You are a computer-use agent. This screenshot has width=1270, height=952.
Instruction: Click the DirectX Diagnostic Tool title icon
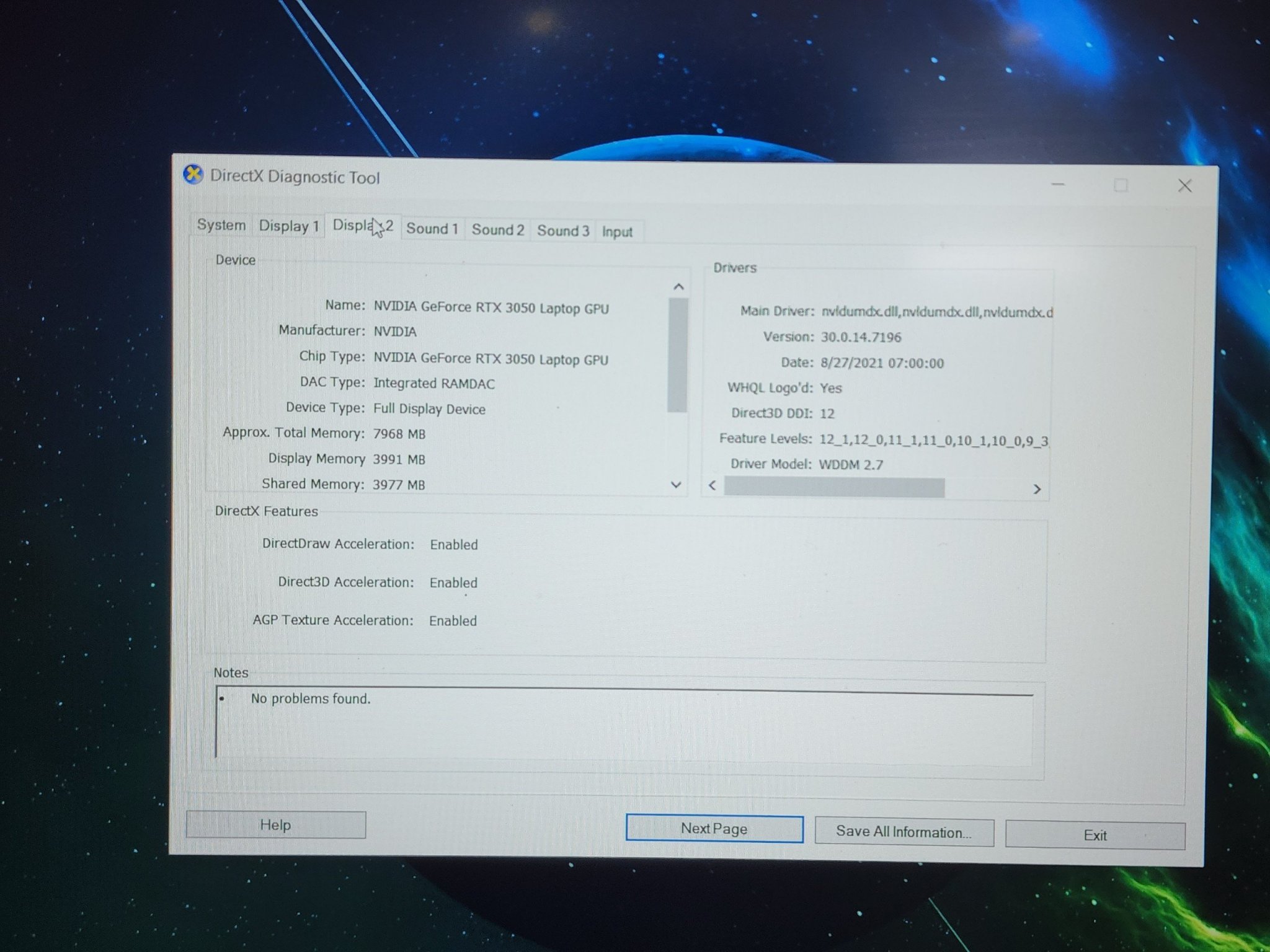click(193, 175)
